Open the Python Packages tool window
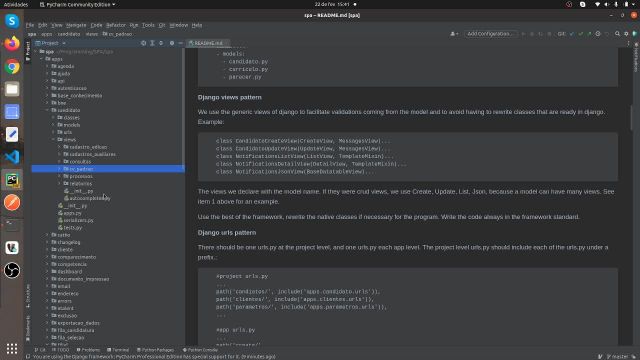Screen dimensions: 640x360 click(156, 350)
